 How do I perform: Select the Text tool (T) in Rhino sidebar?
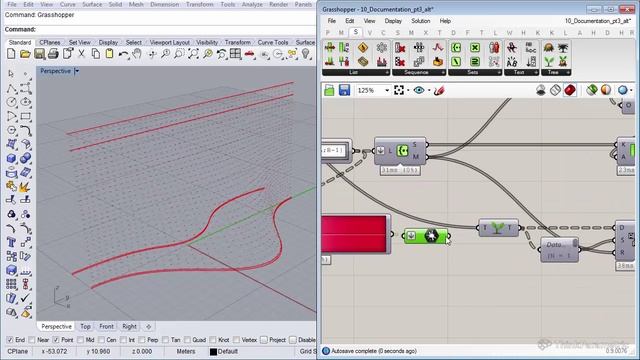tap(11, 242)
